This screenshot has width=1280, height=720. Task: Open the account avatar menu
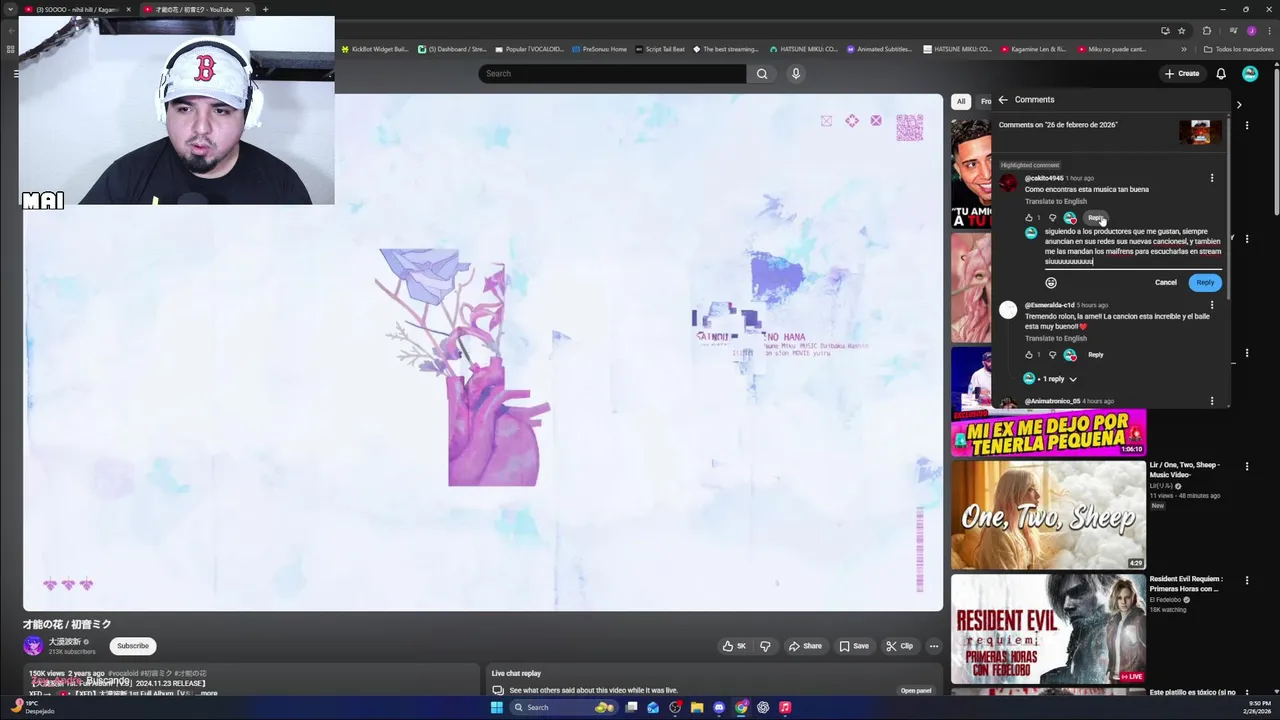tap(1250, 73)
